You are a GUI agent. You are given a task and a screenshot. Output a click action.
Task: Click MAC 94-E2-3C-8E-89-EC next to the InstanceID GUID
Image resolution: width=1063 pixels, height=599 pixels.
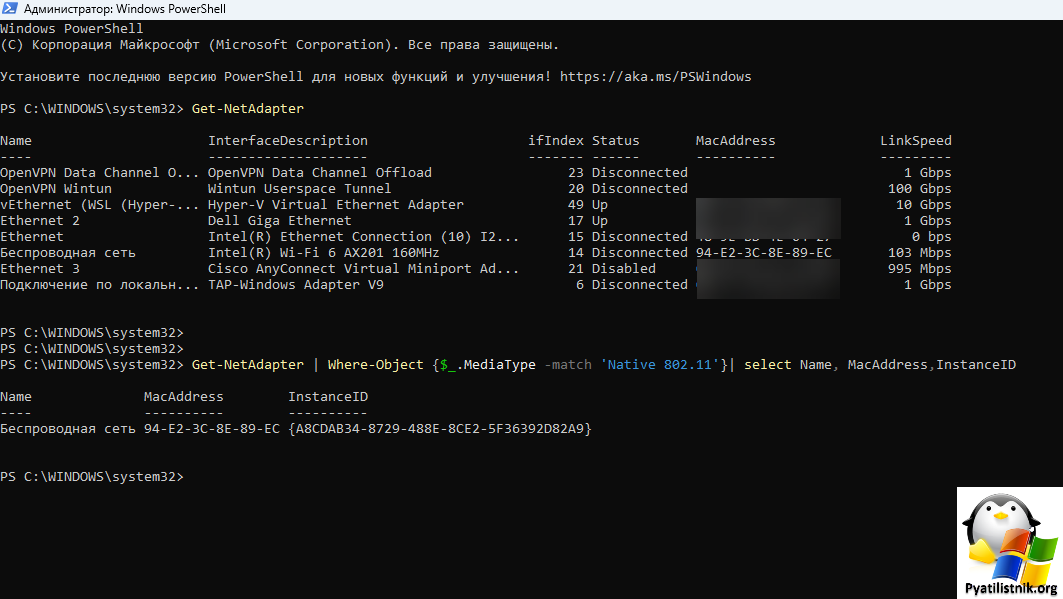click(212, 429)
